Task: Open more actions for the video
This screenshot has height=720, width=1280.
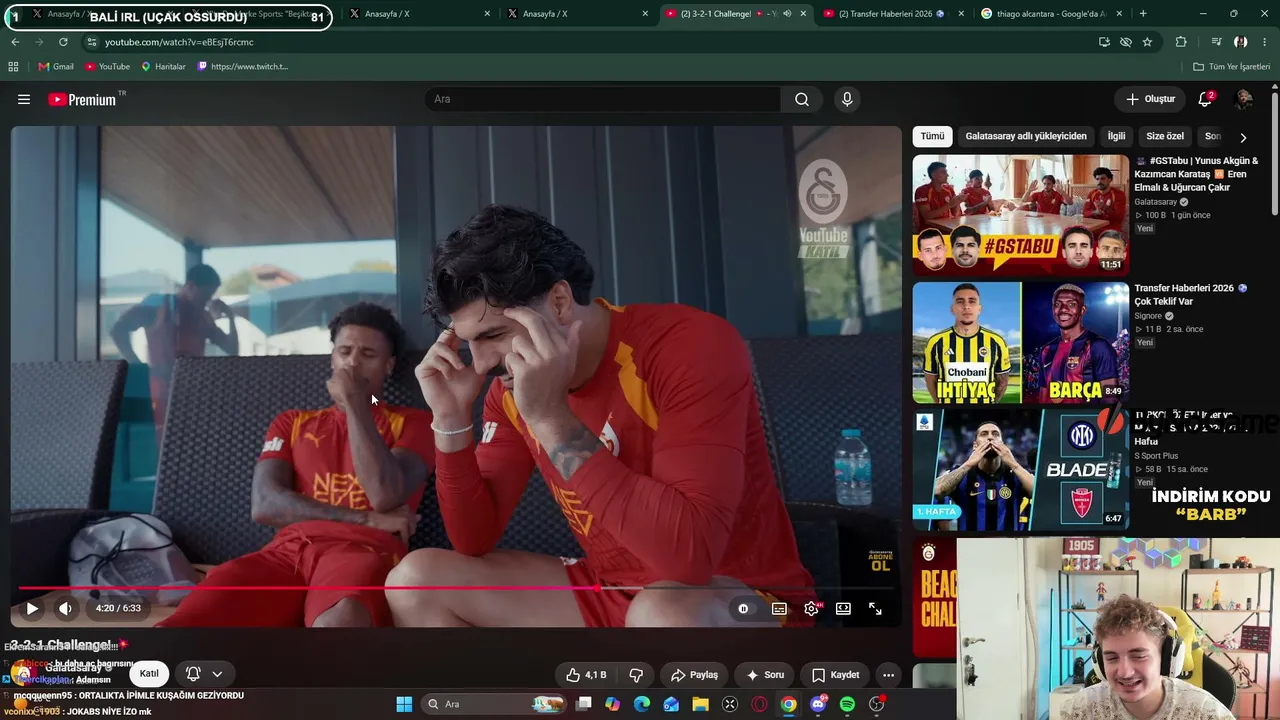Action: (x=888, y=675)
